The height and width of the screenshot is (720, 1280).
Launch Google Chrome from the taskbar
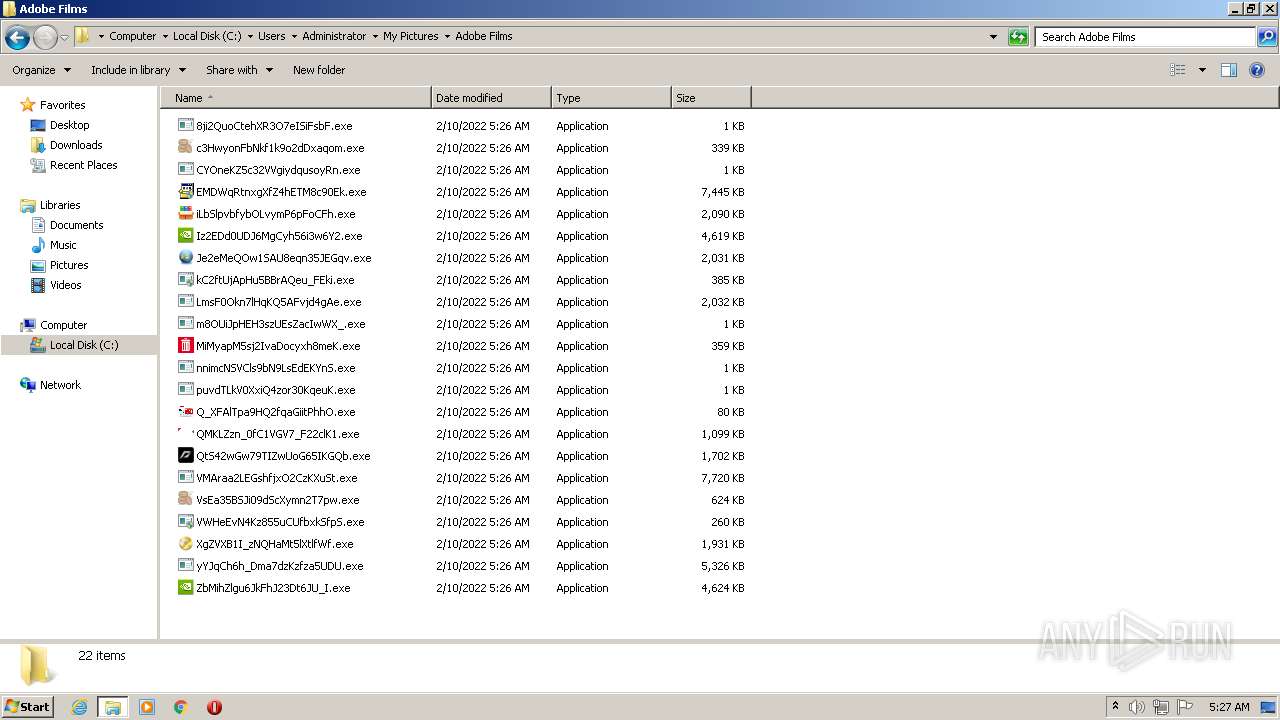(x=181, y=707)
